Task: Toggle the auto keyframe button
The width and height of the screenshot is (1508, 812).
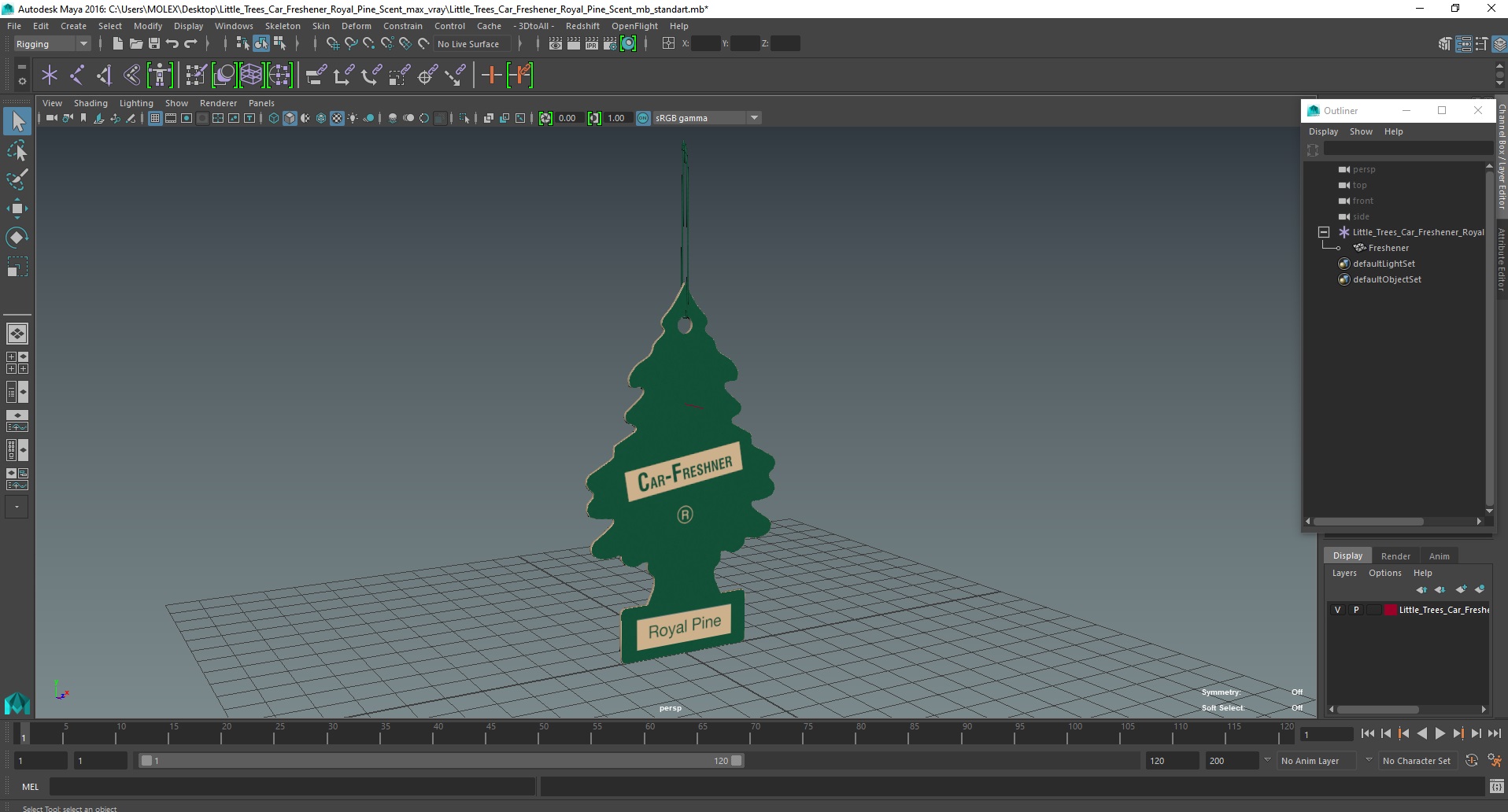Action: click(x=1472, y=761)
